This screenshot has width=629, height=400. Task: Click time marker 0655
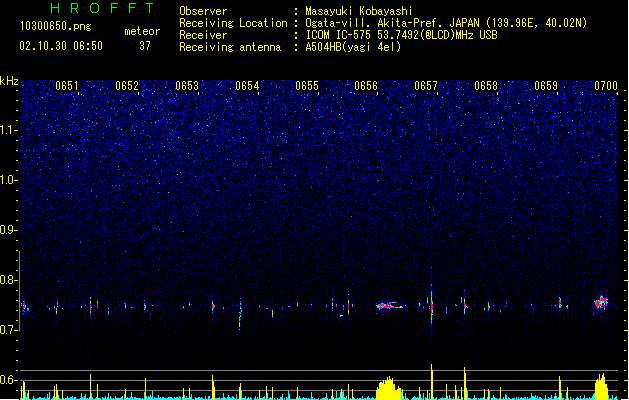coord(307,86)
